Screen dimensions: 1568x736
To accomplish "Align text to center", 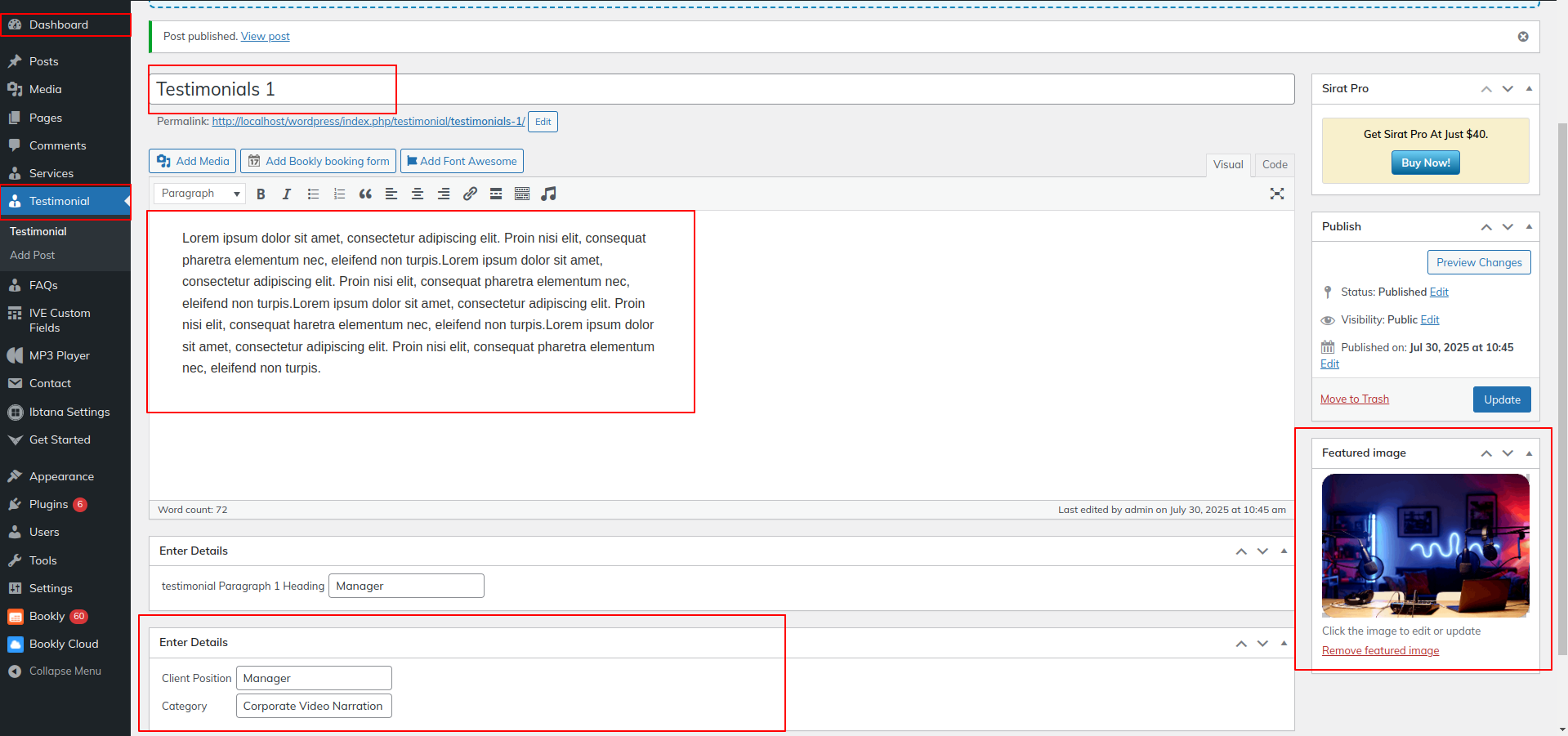I will pos(418,194).
